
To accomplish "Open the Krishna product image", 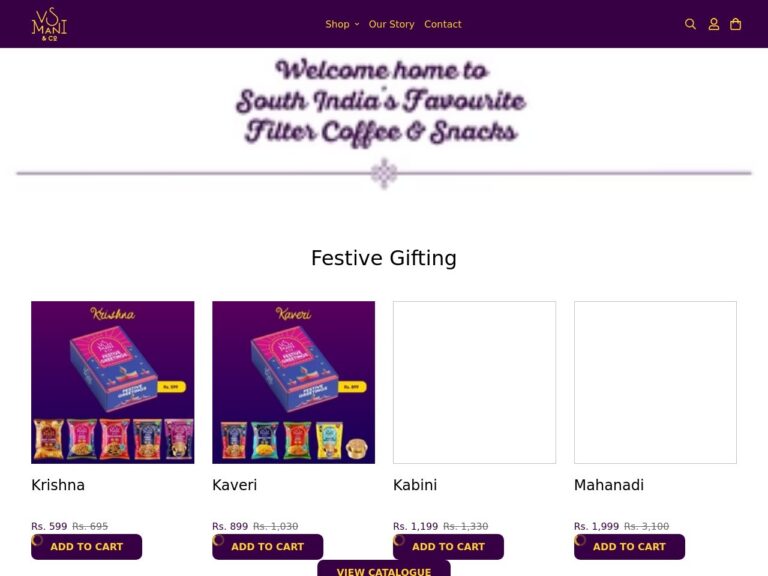I will (113, 383).
